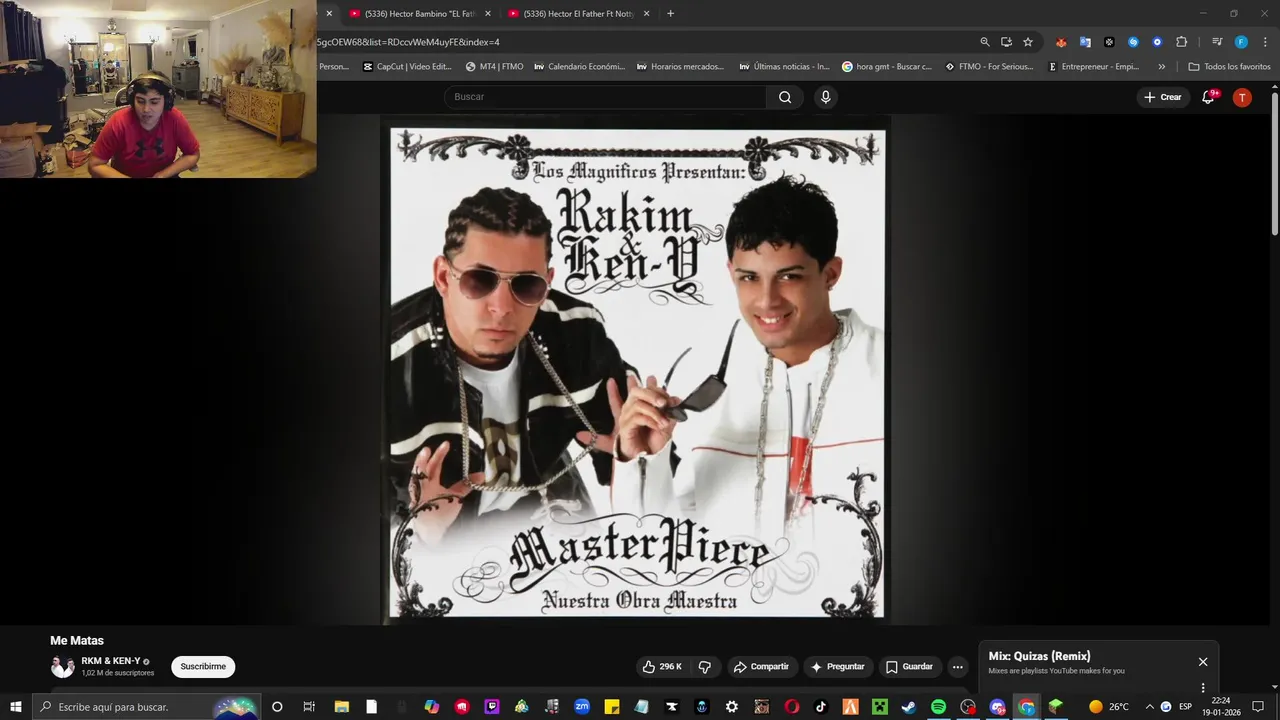Show hidden bookmarks with double chevron
Screen dimensions: 1280x720
(x=1161, y=67)
